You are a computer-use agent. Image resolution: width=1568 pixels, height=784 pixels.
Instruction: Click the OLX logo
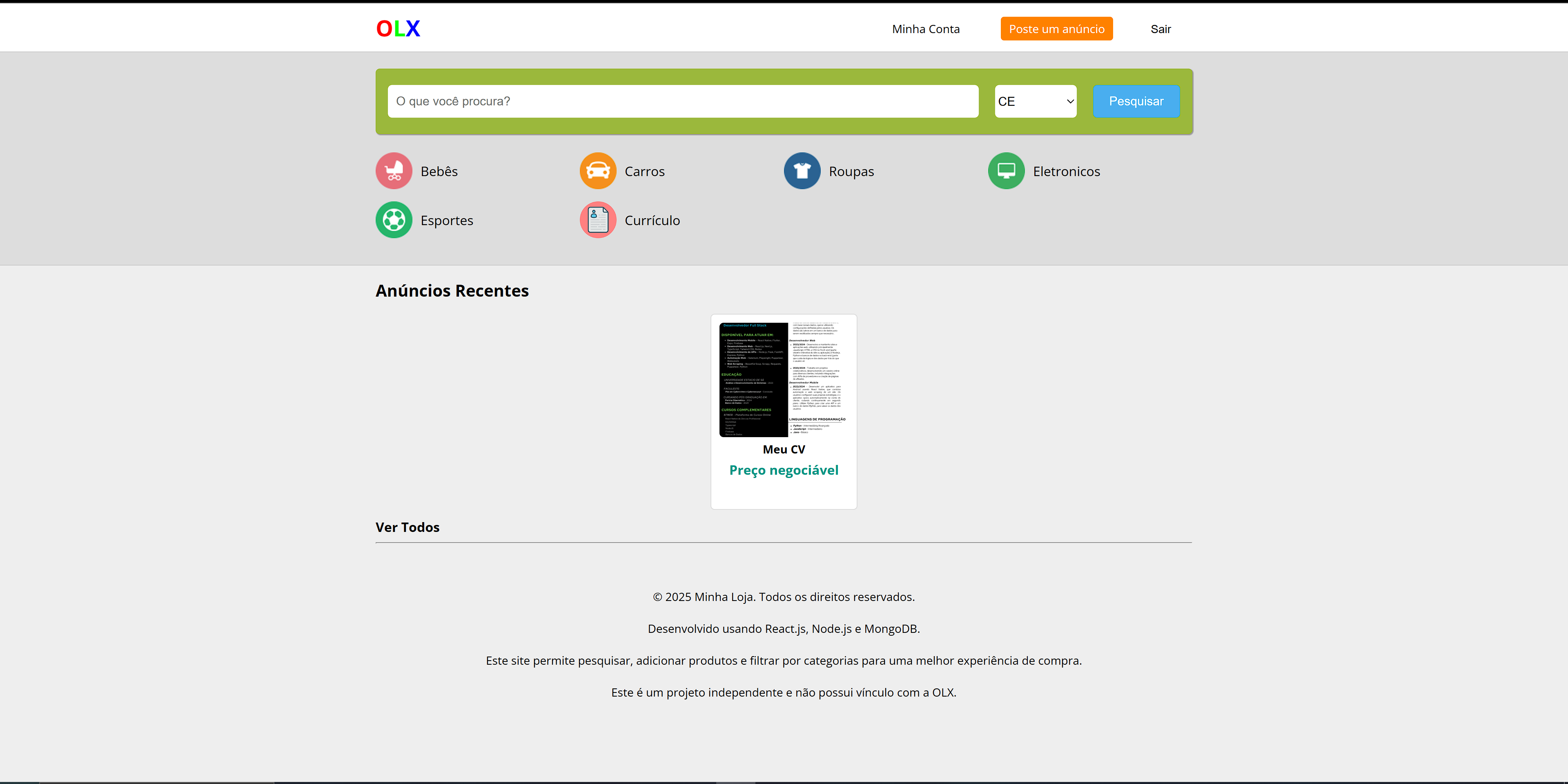398,29
